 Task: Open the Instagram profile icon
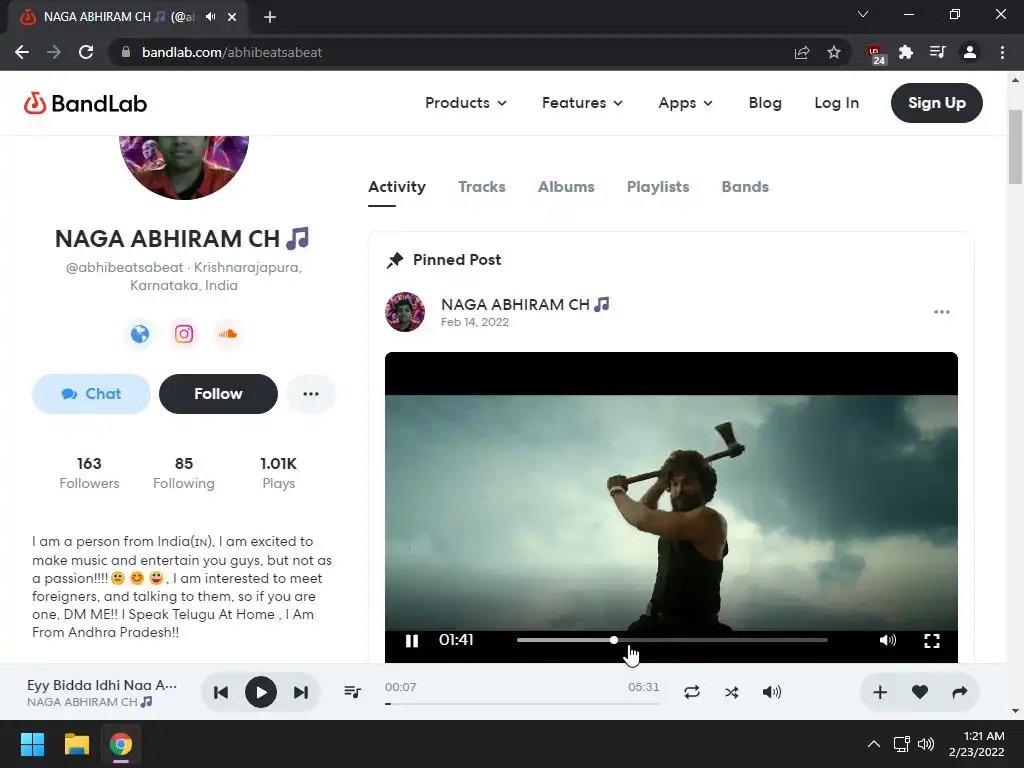pos(184,334)
